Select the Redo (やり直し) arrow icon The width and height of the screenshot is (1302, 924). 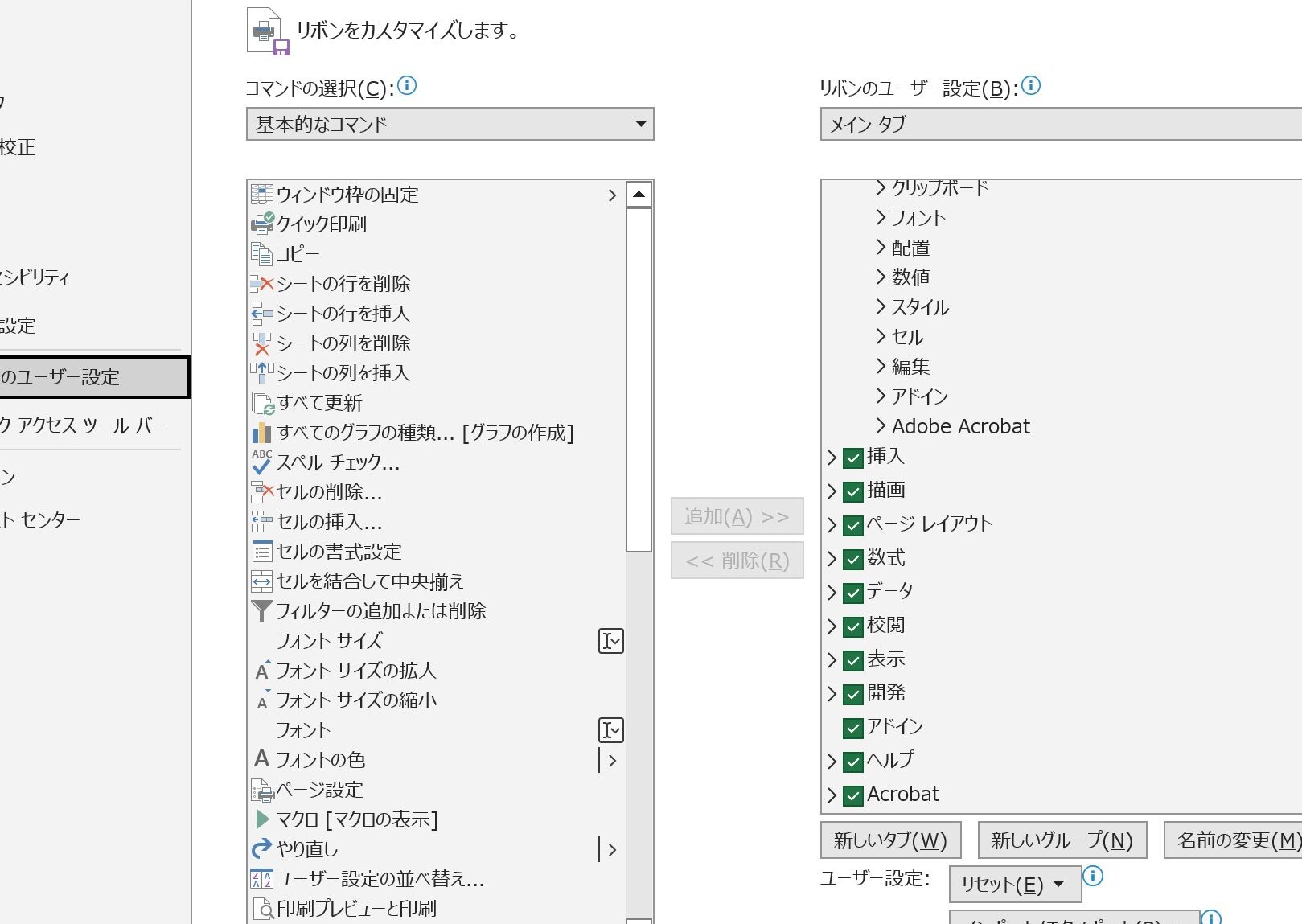[262, 848]
